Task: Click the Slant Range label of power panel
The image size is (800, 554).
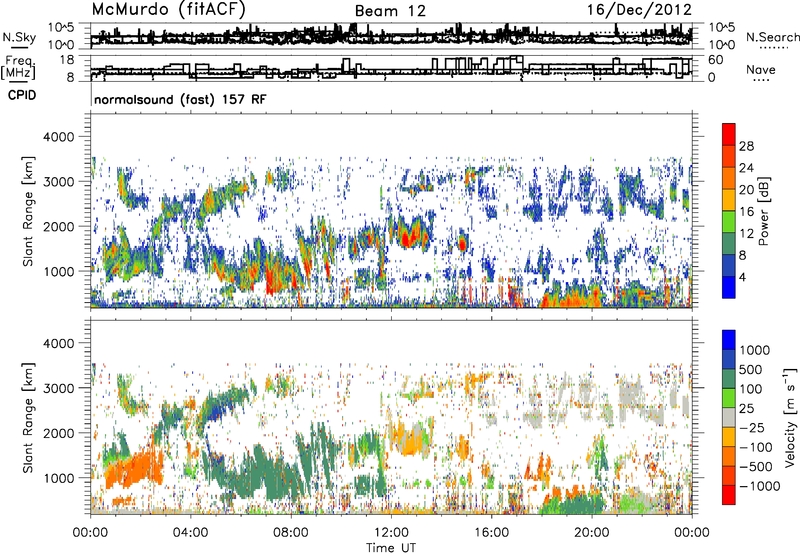Action: 28,211
